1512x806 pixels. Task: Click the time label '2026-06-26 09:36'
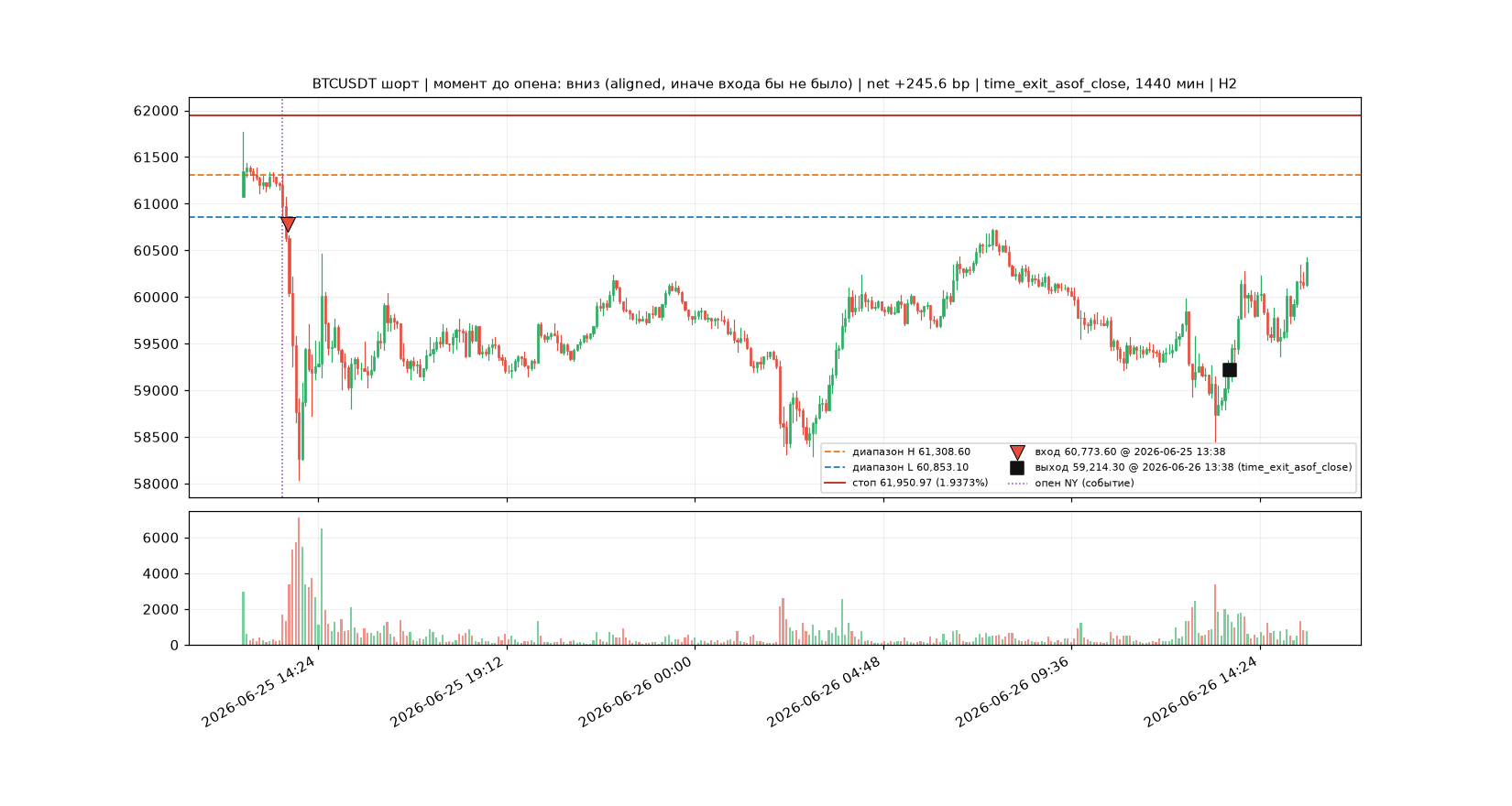pyautogui.click(x=1013, y=692)
